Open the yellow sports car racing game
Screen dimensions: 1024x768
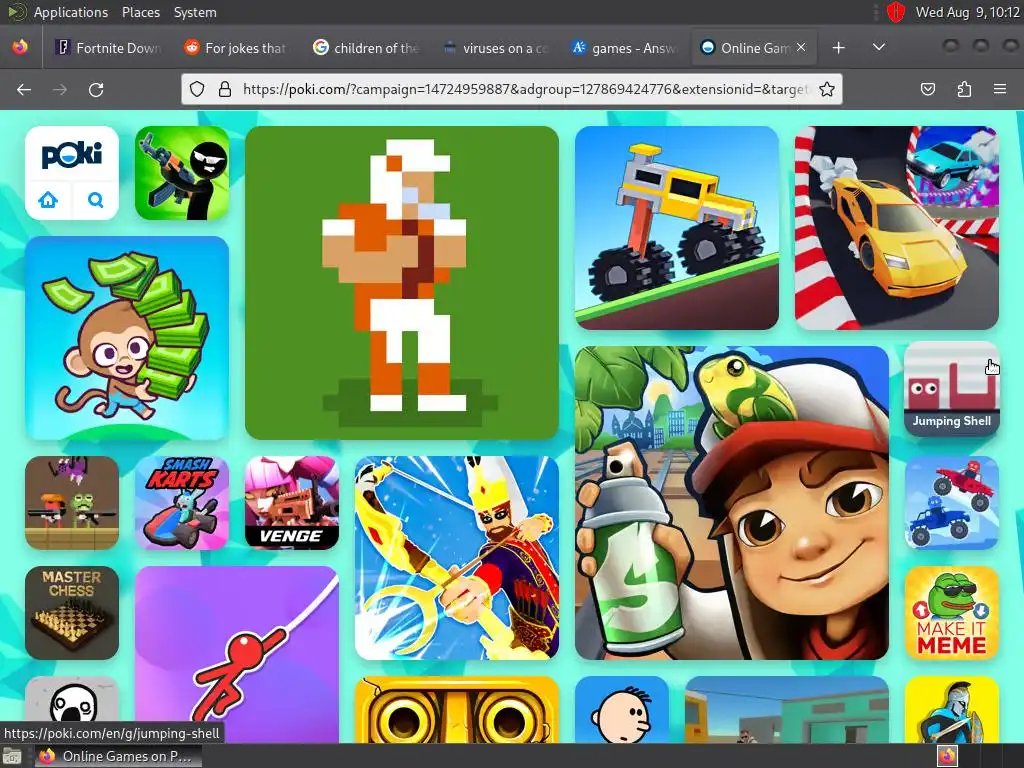(897, 228)
